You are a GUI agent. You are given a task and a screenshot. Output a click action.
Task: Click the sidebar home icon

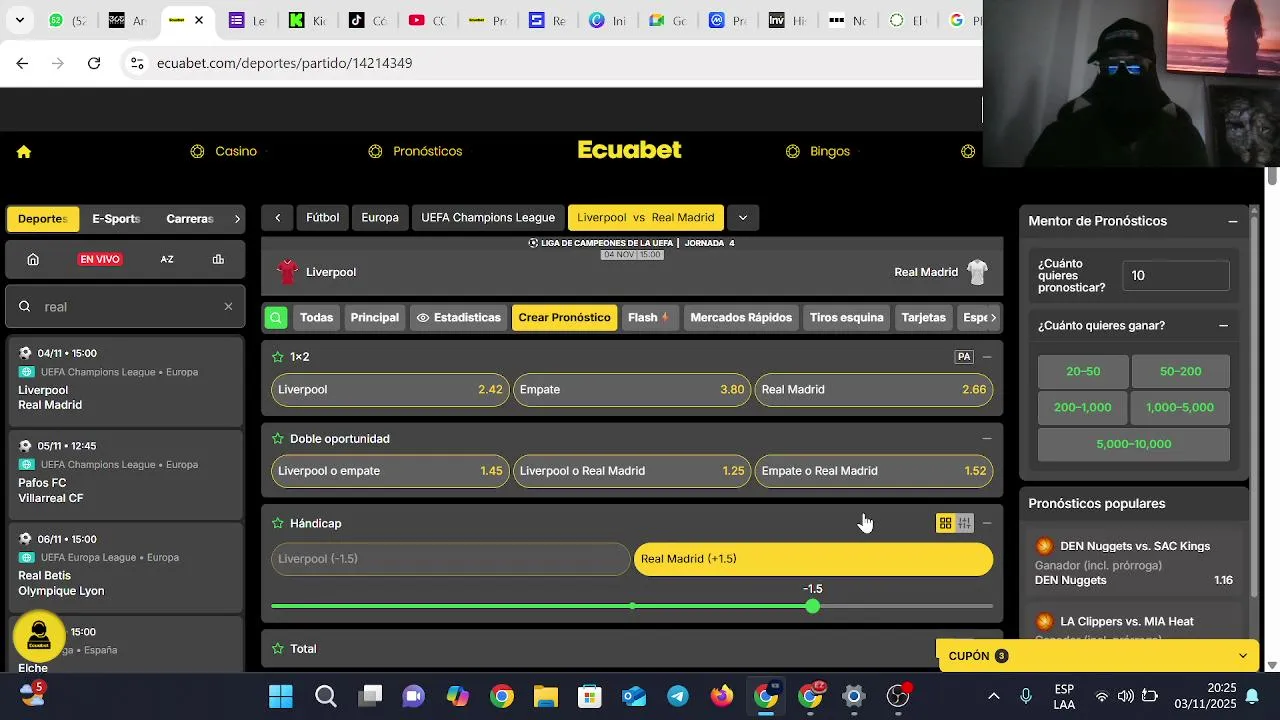point(33,259)
